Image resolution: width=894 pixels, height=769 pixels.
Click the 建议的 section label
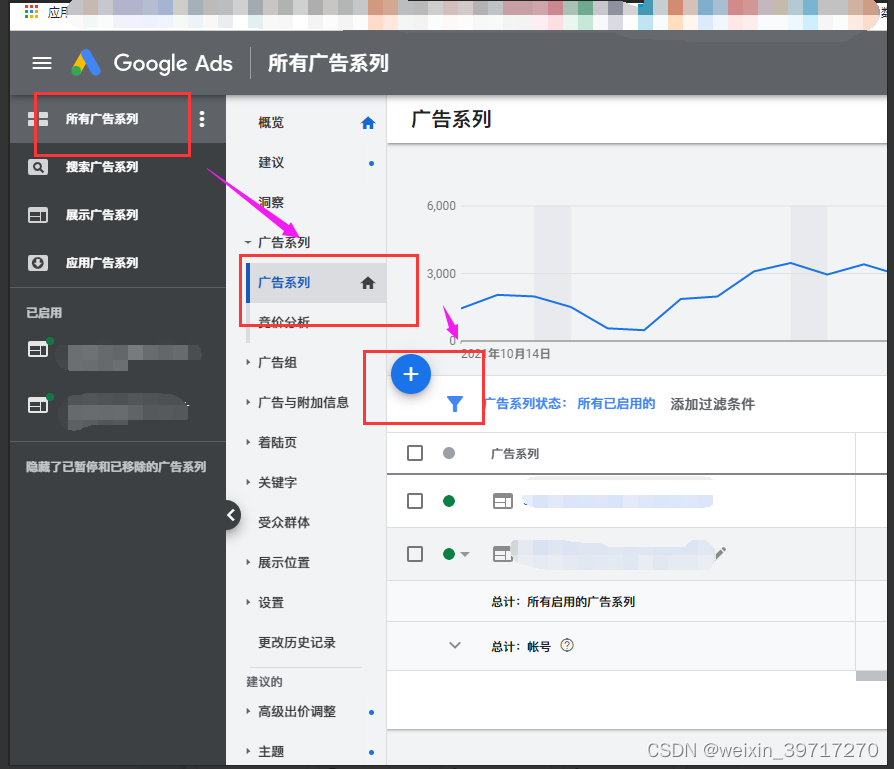(x=264, y=682)
